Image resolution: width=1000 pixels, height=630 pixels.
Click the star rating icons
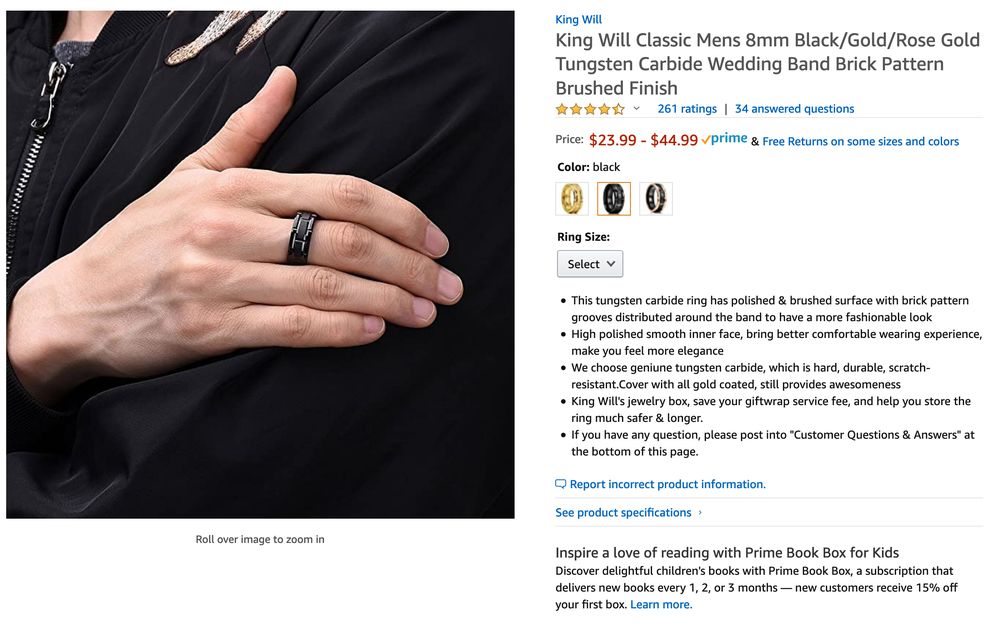point(590,109)
